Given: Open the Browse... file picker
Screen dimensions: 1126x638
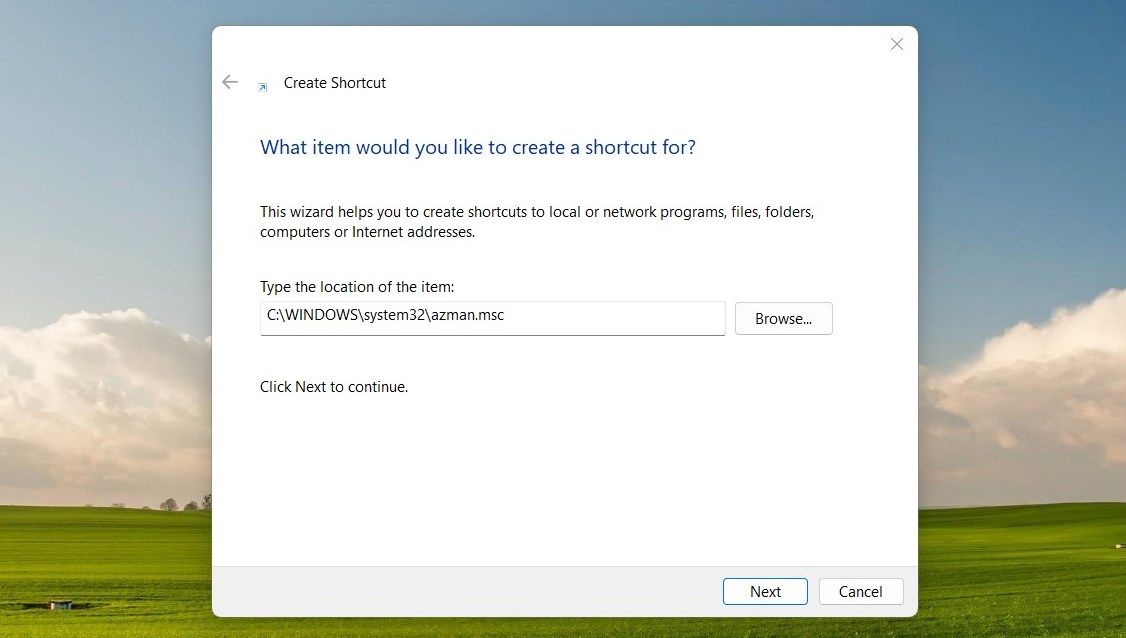Looking at the screenshot, I should tap(783, 318).
